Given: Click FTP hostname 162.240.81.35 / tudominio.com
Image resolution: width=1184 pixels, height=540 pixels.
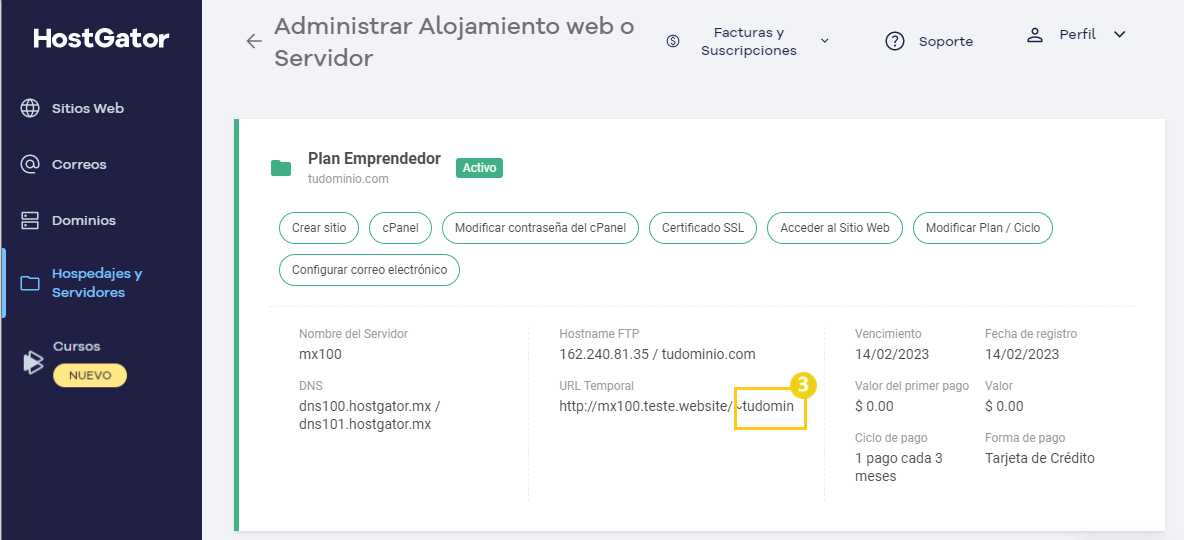Looking at the screenshot, I should click(657, 353).
